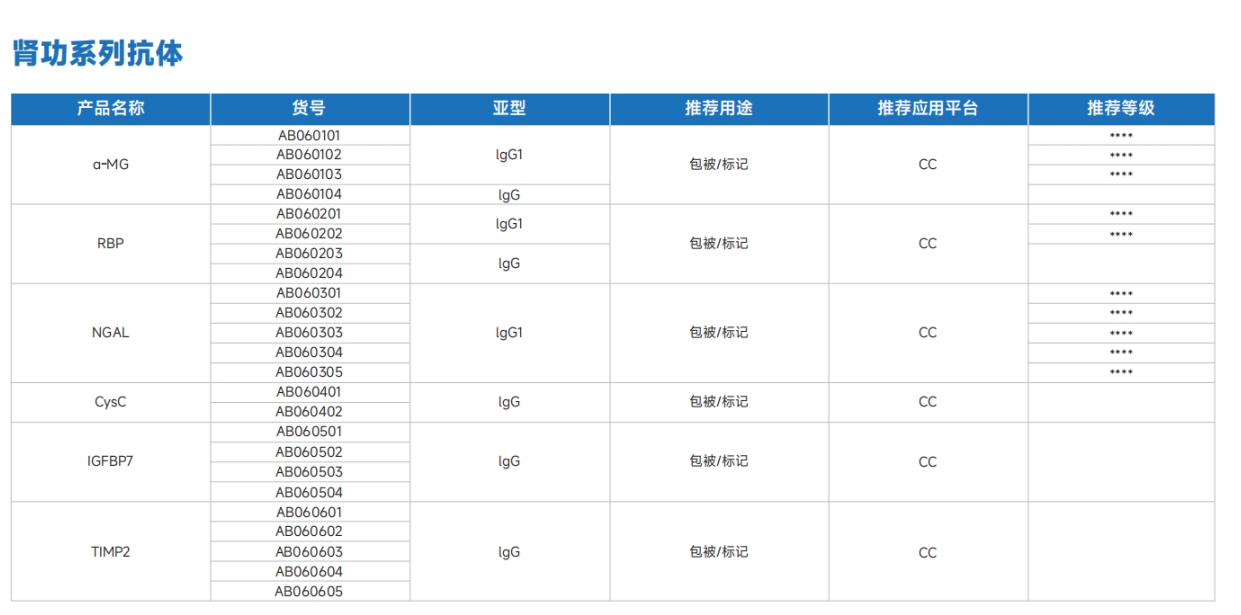Select the CysC product name cell
The height and width of the screenshot is (615, 1241).
click(x=110, y=402)
